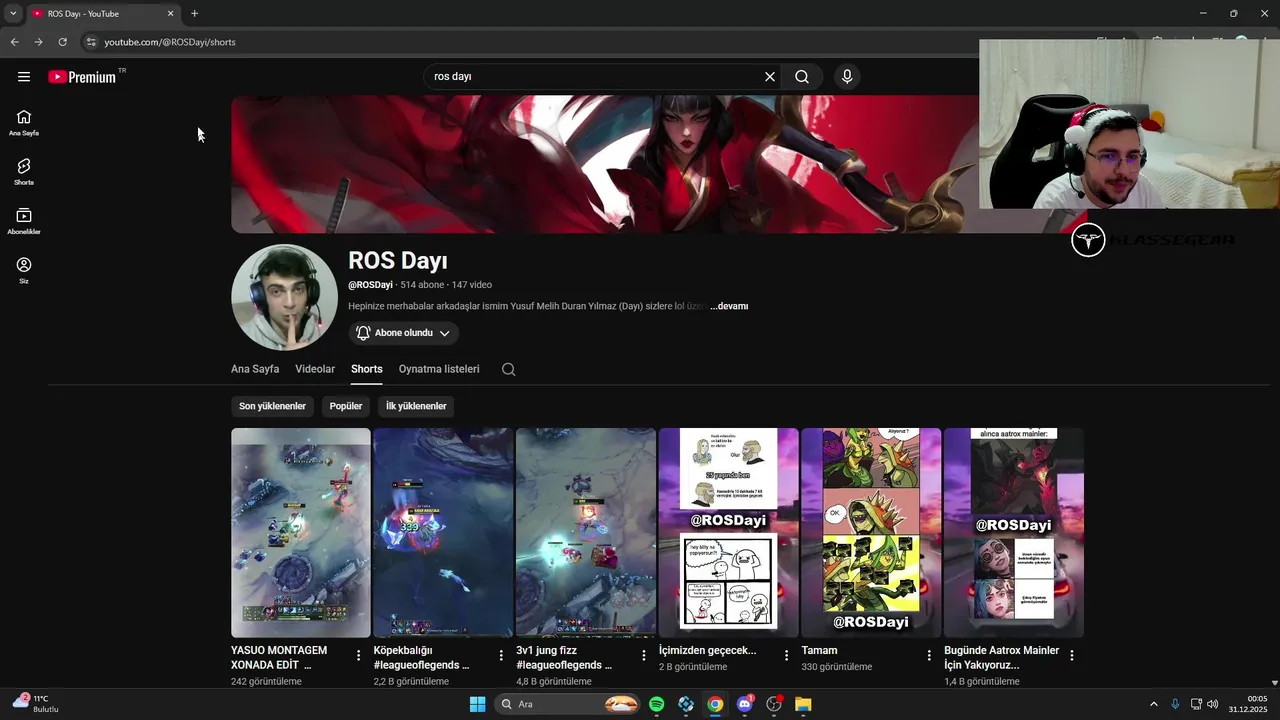Click the YASUO MONTAGEM XONADA EDİT title

[280, 657]
